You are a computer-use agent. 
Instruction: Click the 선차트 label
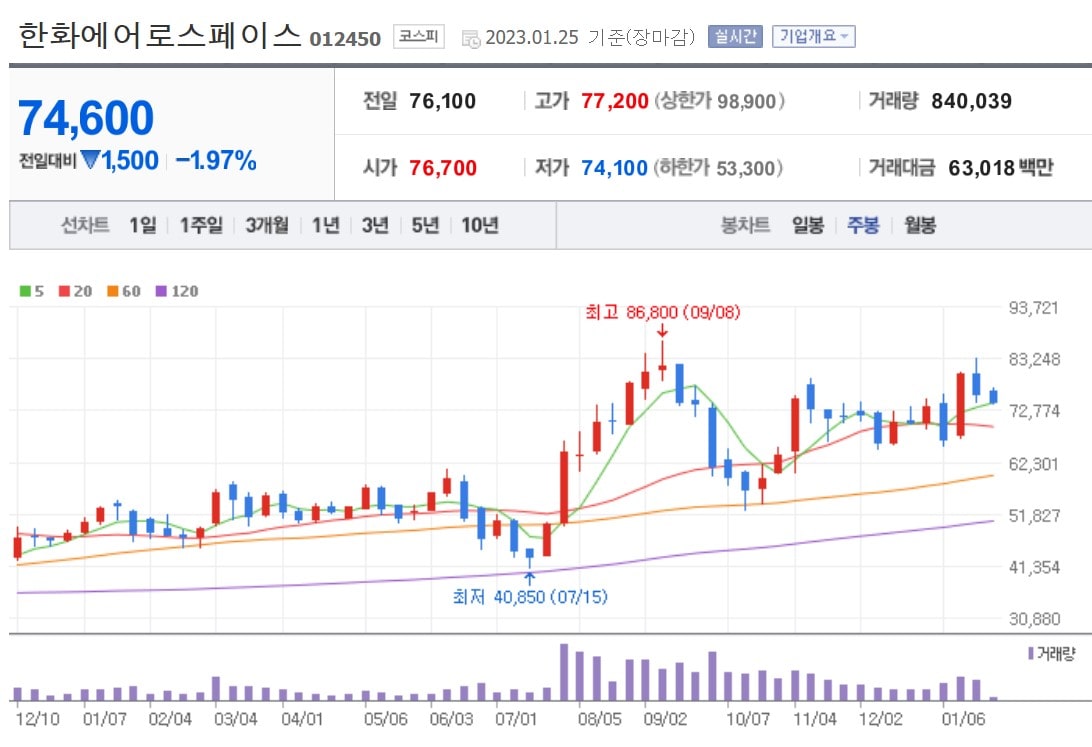[x=85, y=225]
